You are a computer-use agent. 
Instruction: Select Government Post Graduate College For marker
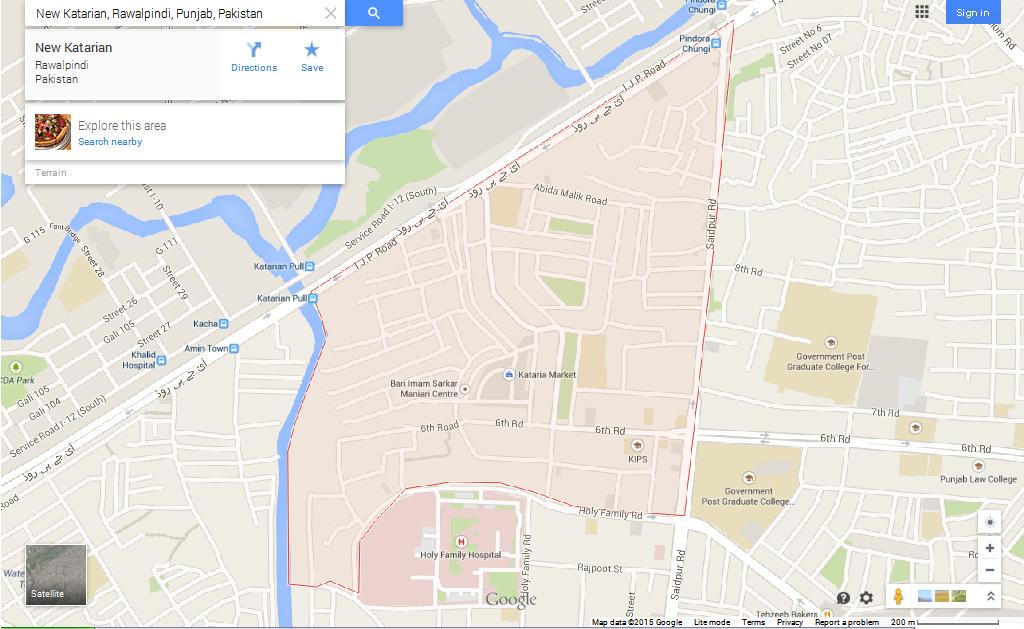(x=831, y=342)
